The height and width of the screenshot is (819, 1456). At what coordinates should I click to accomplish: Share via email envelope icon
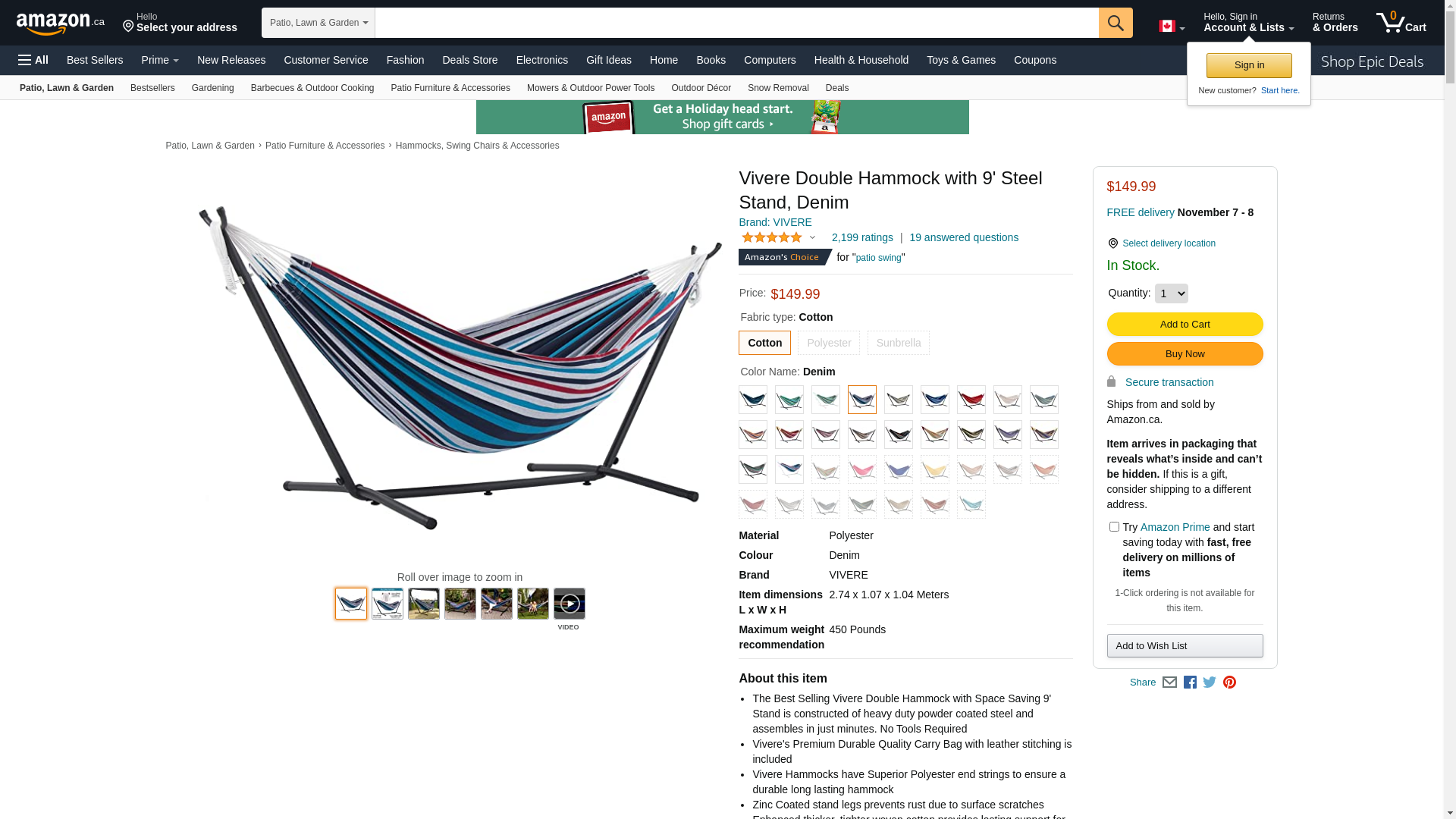tap(1169, 682)
